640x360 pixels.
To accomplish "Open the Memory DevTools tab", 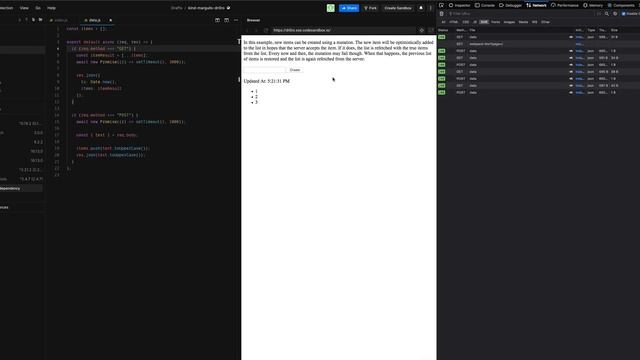I will click(x=593, y=5).
